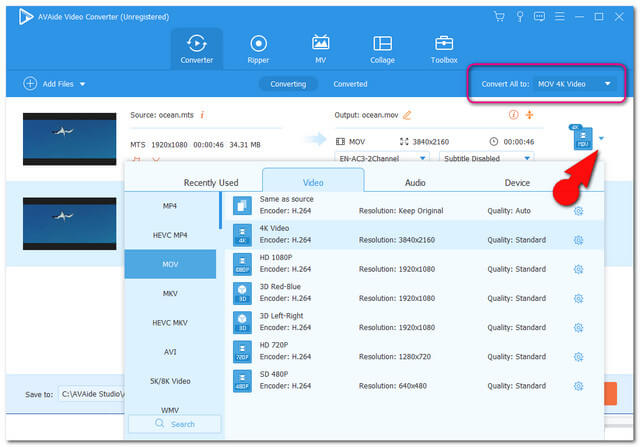Open the MV maker tab
This screenshot has height=447, width=640.
320,49
